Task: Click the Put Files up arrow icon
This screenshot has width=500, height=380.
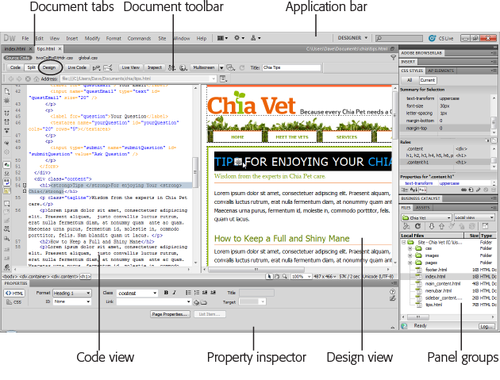Action: coord(442,226)
